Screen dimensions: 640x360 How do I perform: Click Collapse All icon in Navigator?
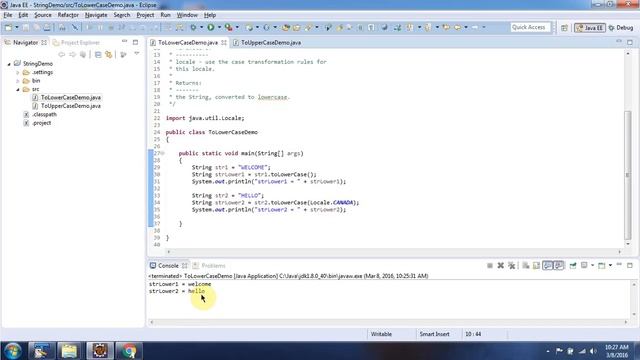[98, 54]
